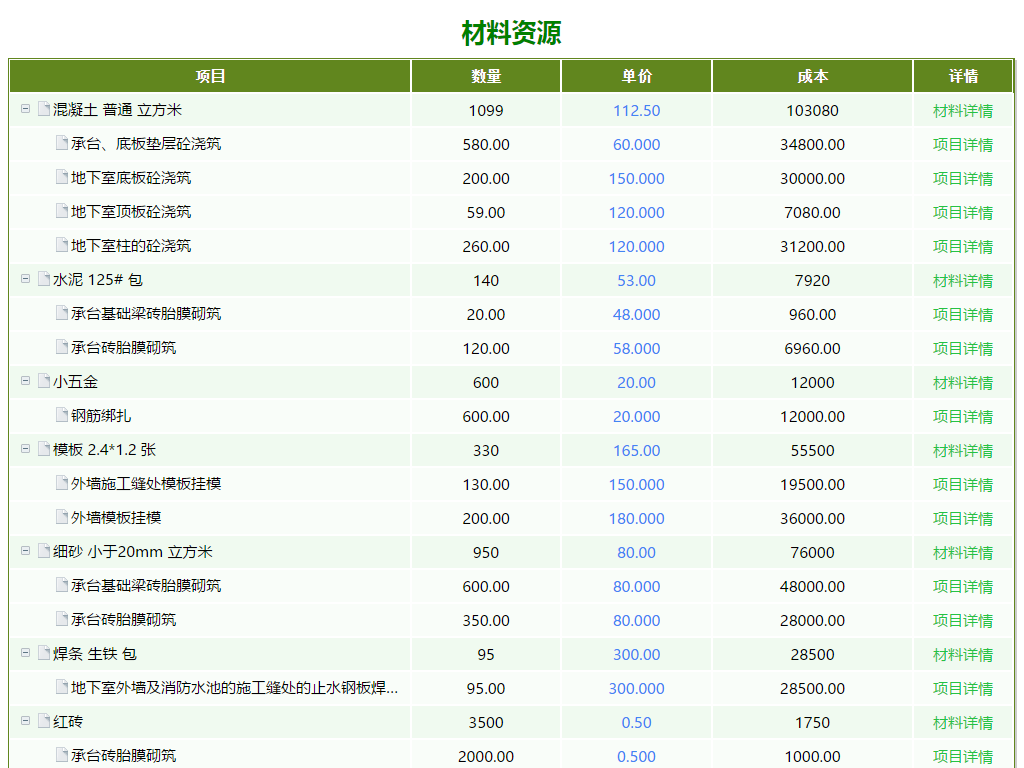This screenshot has height=768, width=1024.
Task: Open 材料详情 for 红砖
Action: (x=963, y=722)
